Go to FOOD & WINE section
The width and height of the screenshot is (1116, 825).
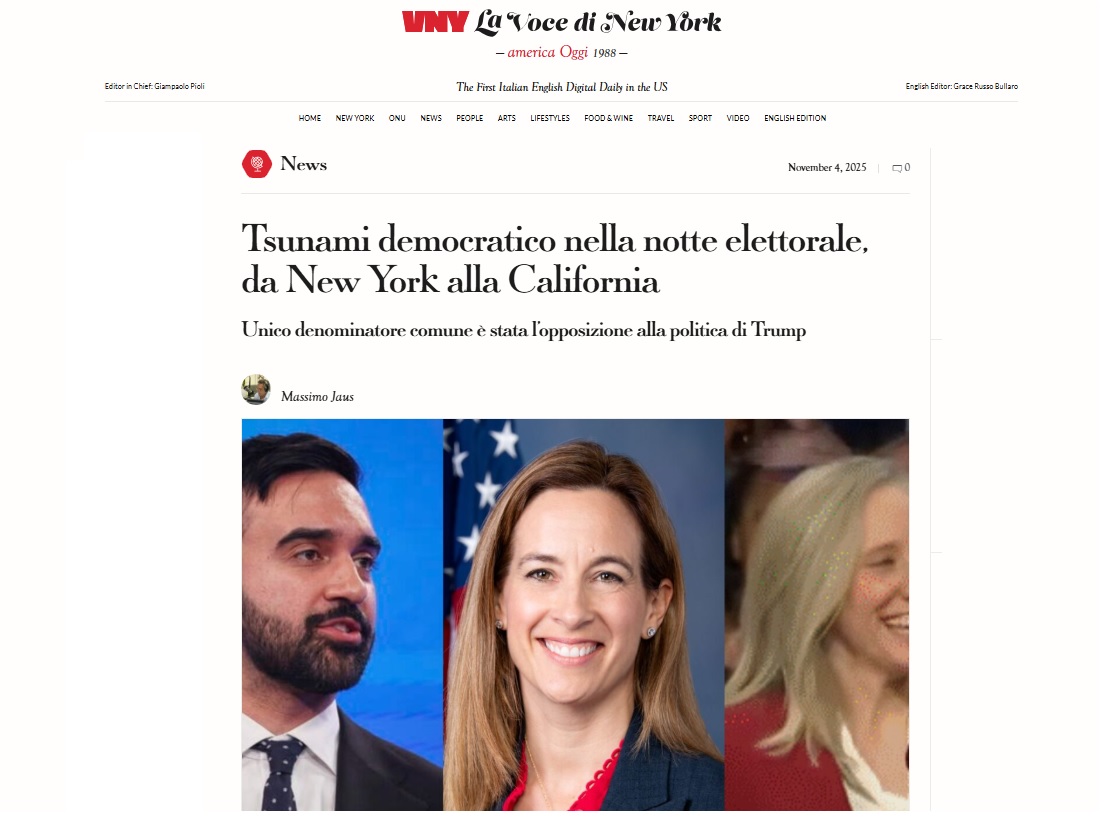click(x=609, y=118)
